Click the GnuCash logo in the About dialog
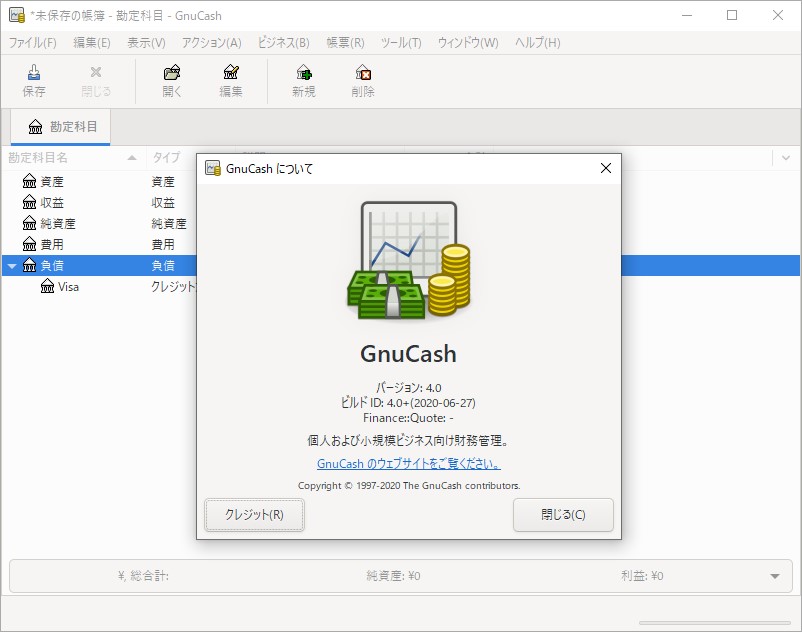The width and height of the screenshot is (802, 632). pos(411,260)
